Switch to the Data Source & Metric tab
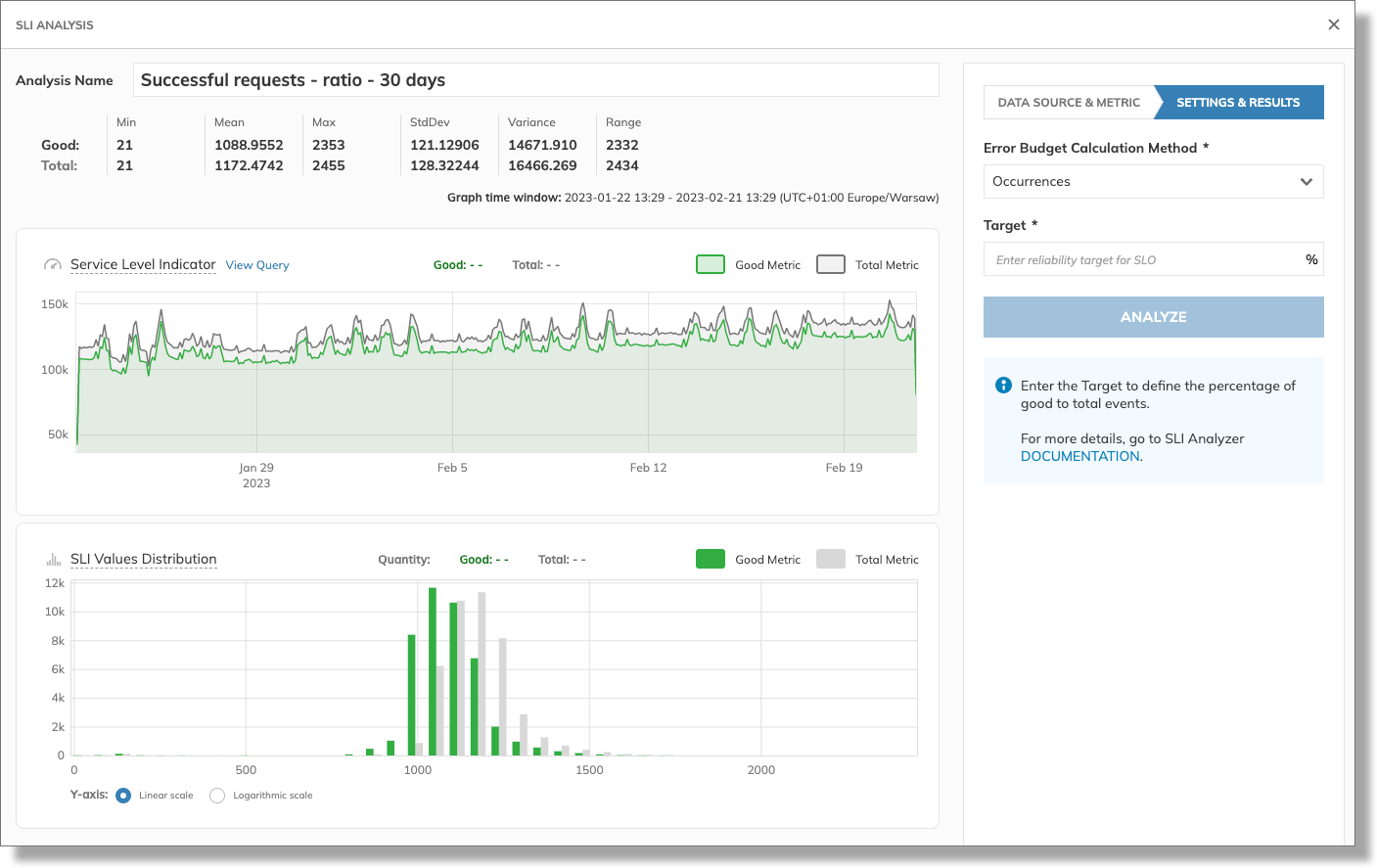 point(1069,103)
